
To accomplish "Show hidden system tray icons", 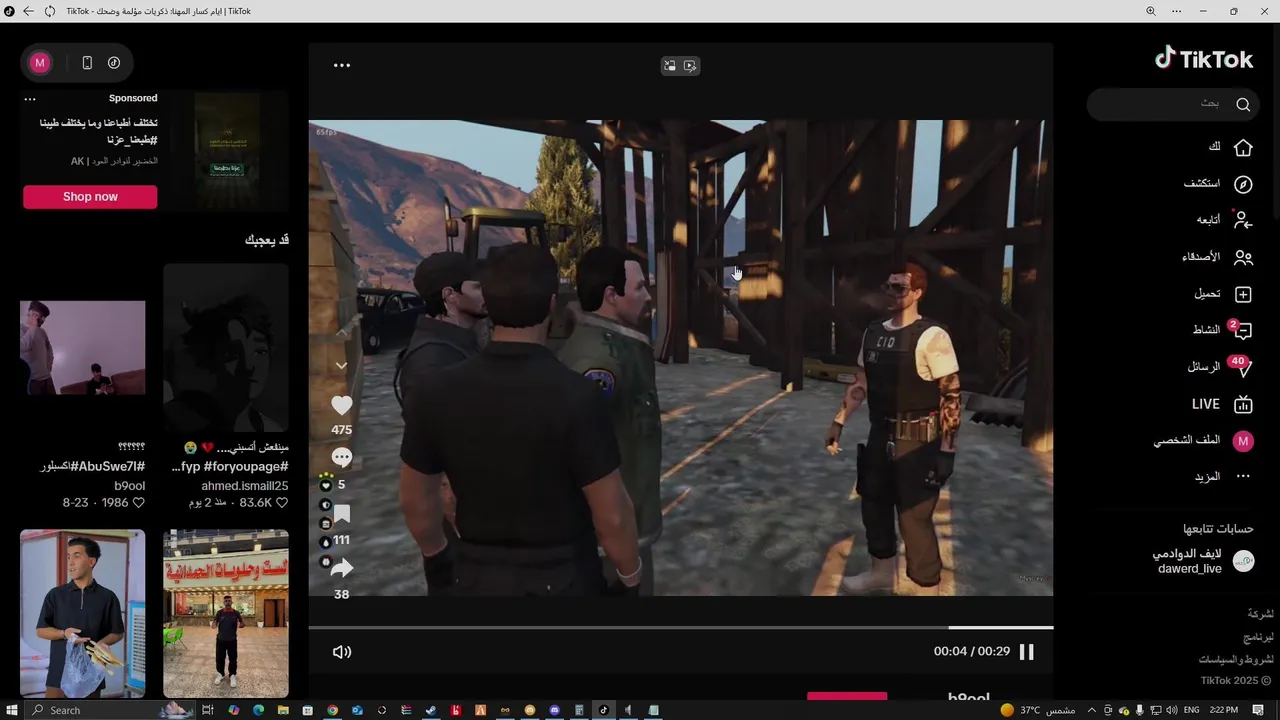I will coord(1092,710).
